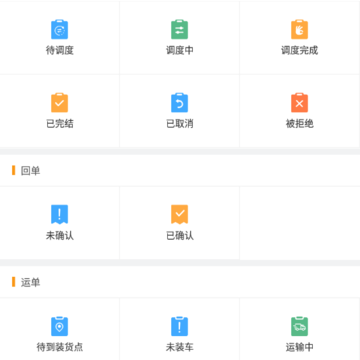Select the 待到装货点 label

pos(59,347)
